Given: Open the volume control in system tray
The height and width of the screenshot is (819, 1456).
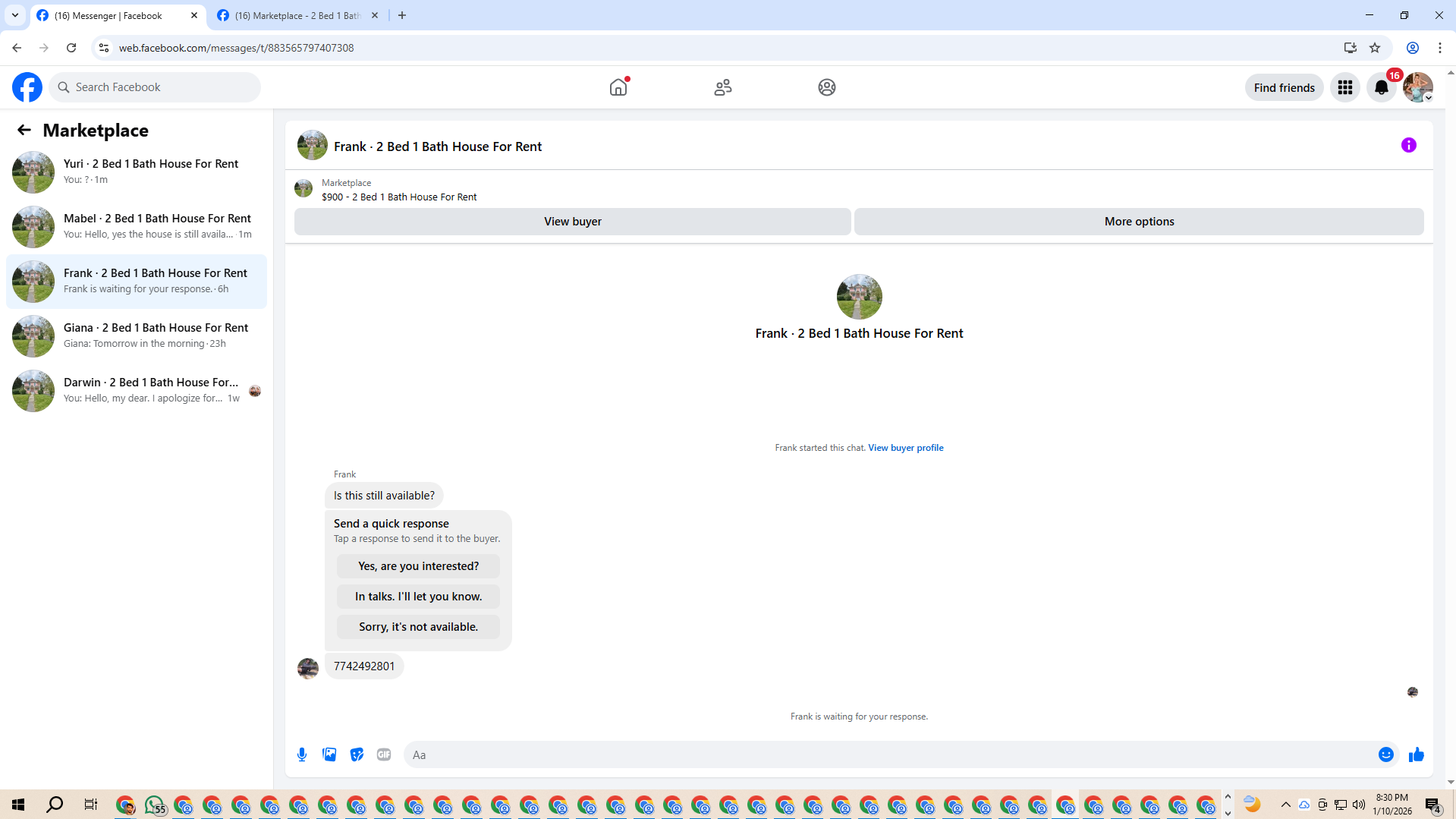Looking at the screenshot, I should 1359,805.
